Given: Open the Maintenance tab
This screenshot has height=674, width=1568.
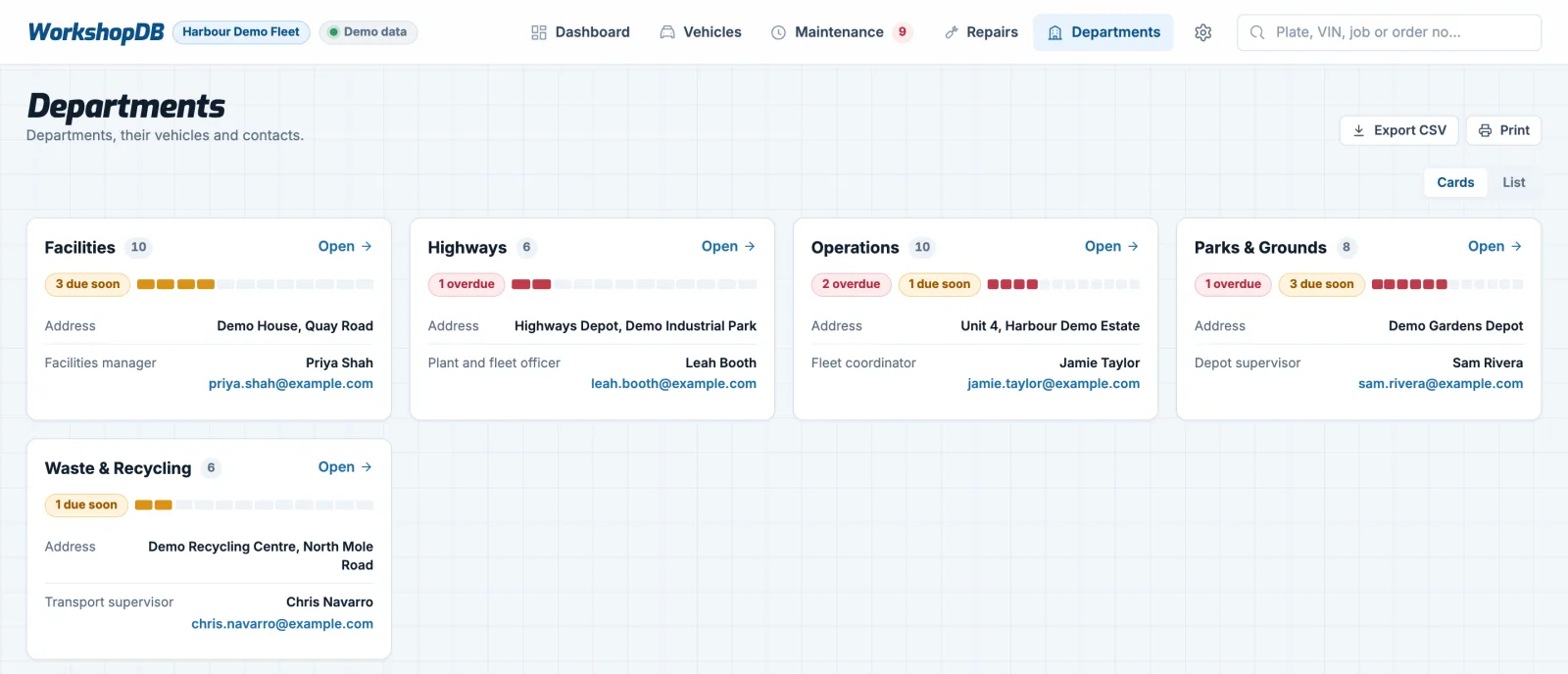Looking at the screenshot, I should (x=841, y=32).
